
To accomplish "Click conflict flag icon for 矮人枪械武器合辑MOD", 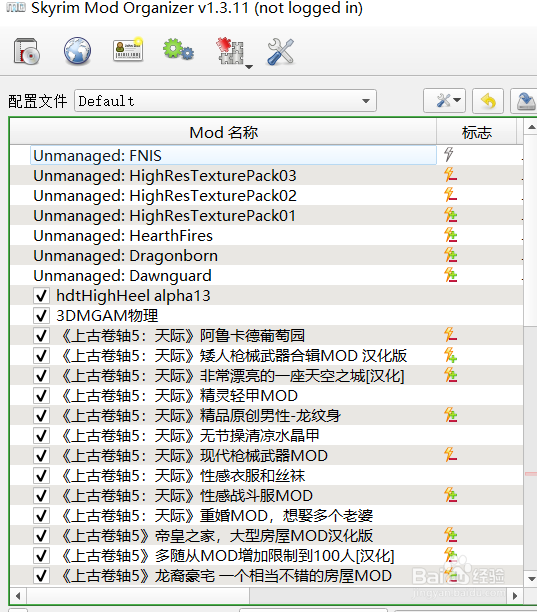I will (450, 355).
